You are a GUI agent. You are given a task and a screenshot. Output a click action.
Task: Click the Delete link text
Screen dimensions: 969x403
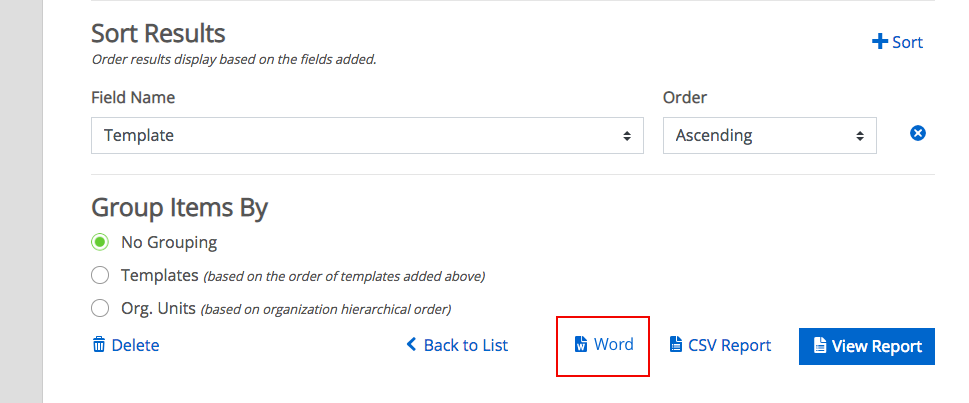point(135,345)
